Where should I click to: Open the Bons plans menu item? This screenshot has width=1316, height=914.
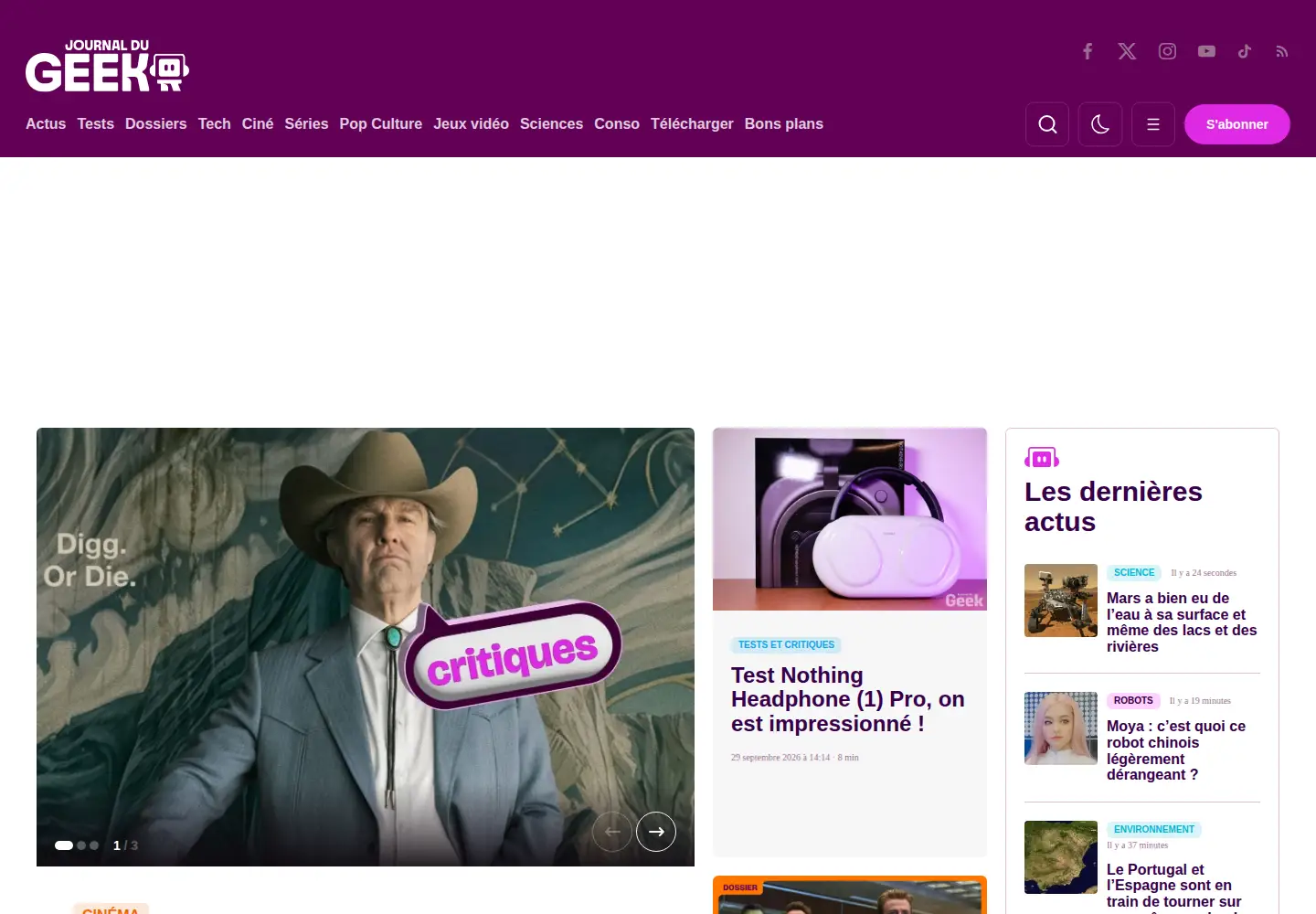[784, 123]
